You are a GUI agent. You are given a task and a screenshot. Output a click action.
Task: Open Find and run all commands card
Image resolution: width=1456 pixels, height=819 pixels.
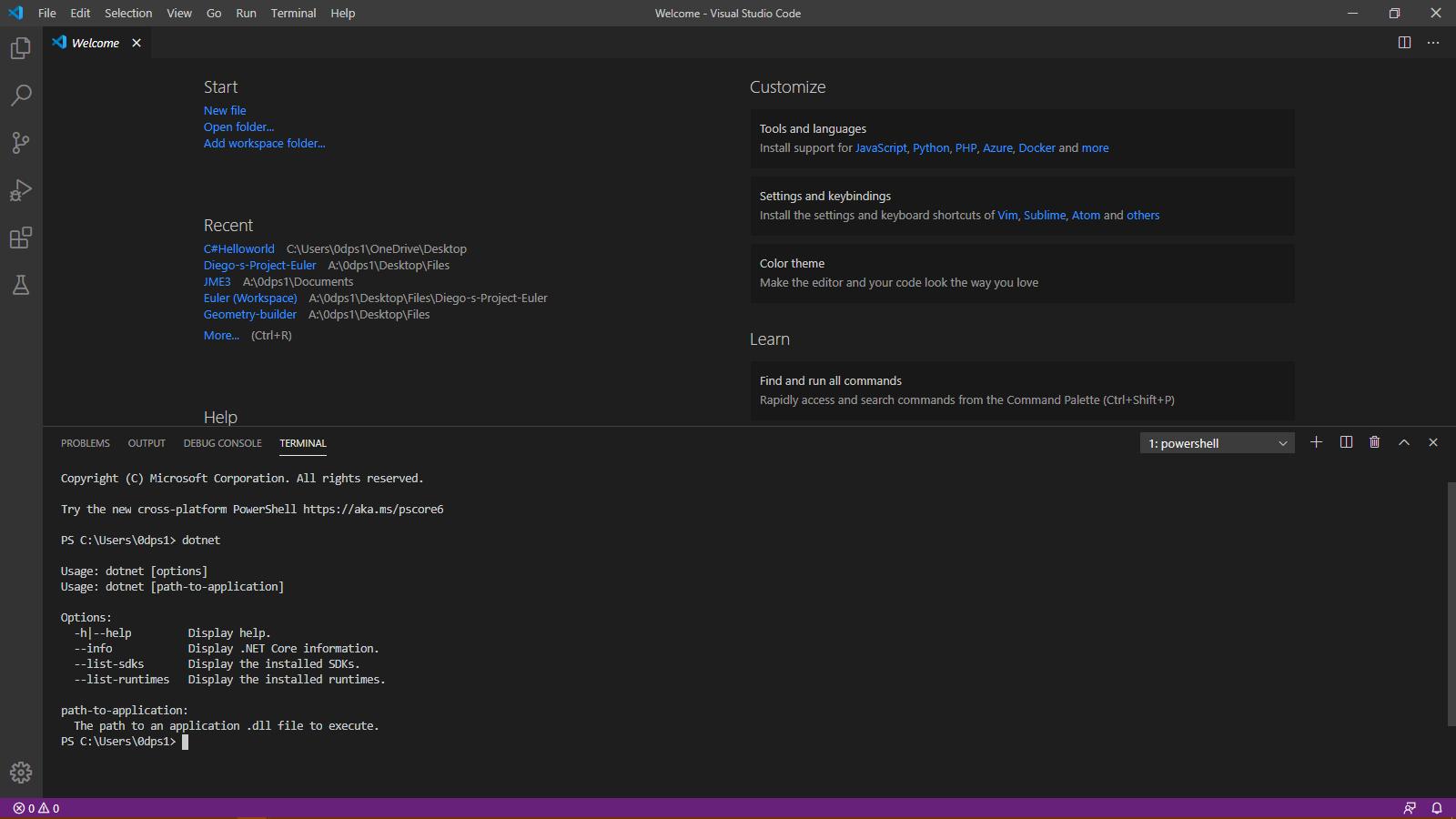(x=1022, y=390)
